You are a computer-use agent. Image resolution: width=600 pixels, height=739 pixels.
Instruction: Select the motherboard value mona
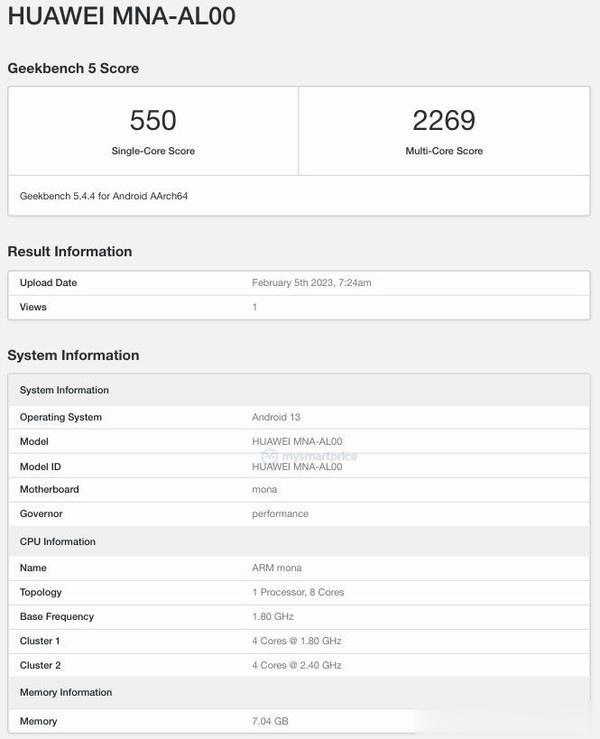[x=264, y=490]
